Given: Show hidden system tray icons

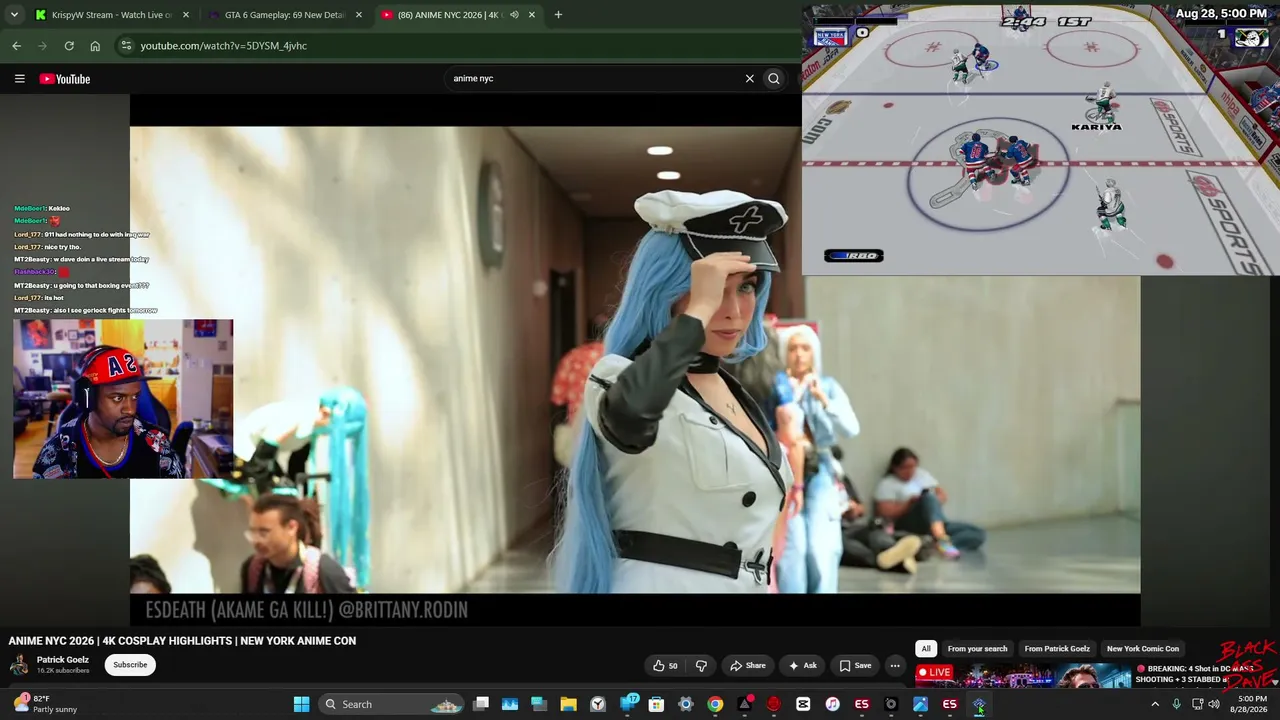Looking at the screenshot, I should coord(1155,704).
